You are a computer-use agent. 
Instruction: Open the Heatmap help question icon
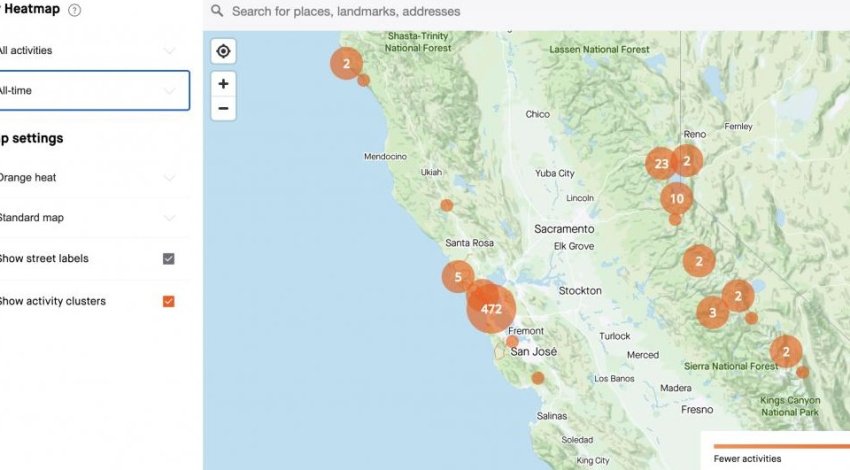(75, 10)
